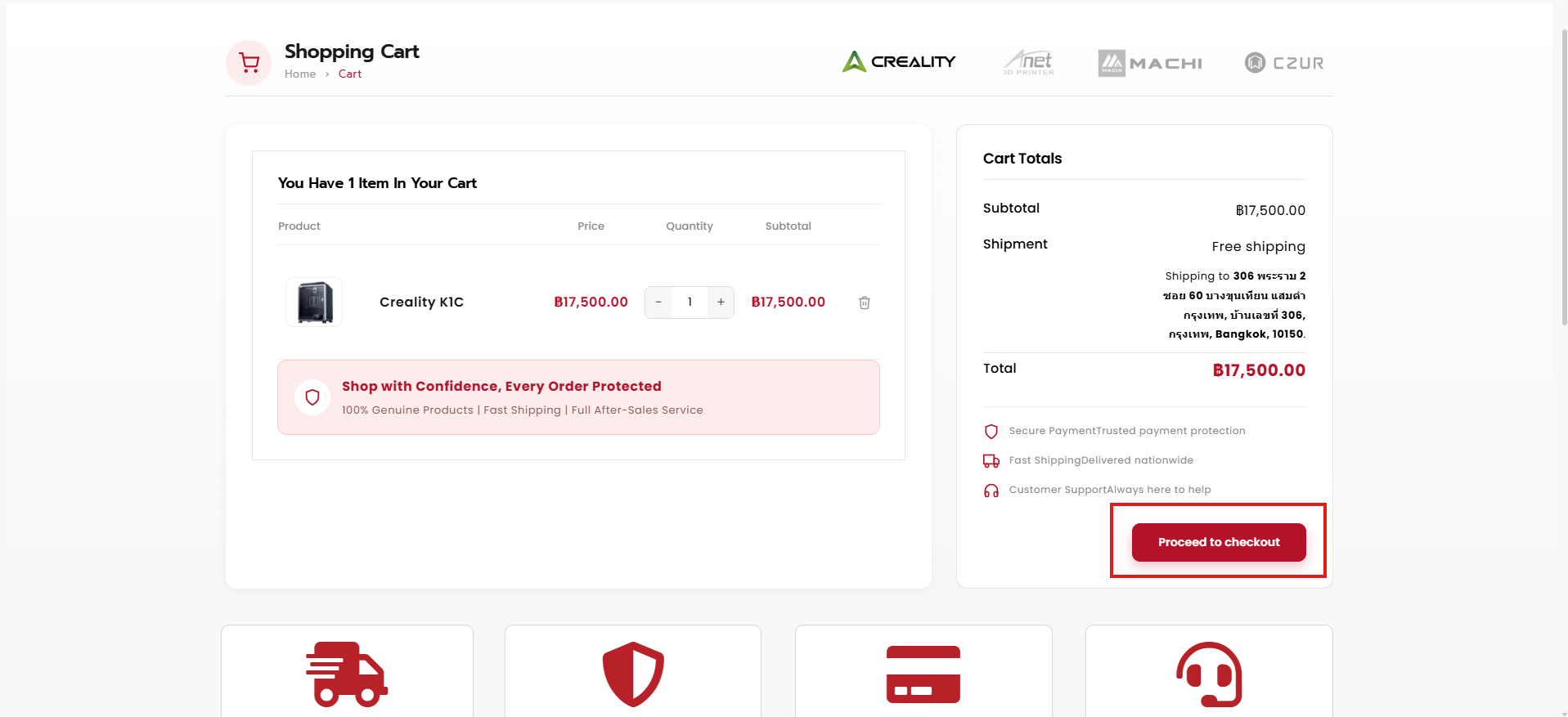This screenshot has width=1568, height=717.
Task: Open the Machi brand logo
Action: 1150,63
